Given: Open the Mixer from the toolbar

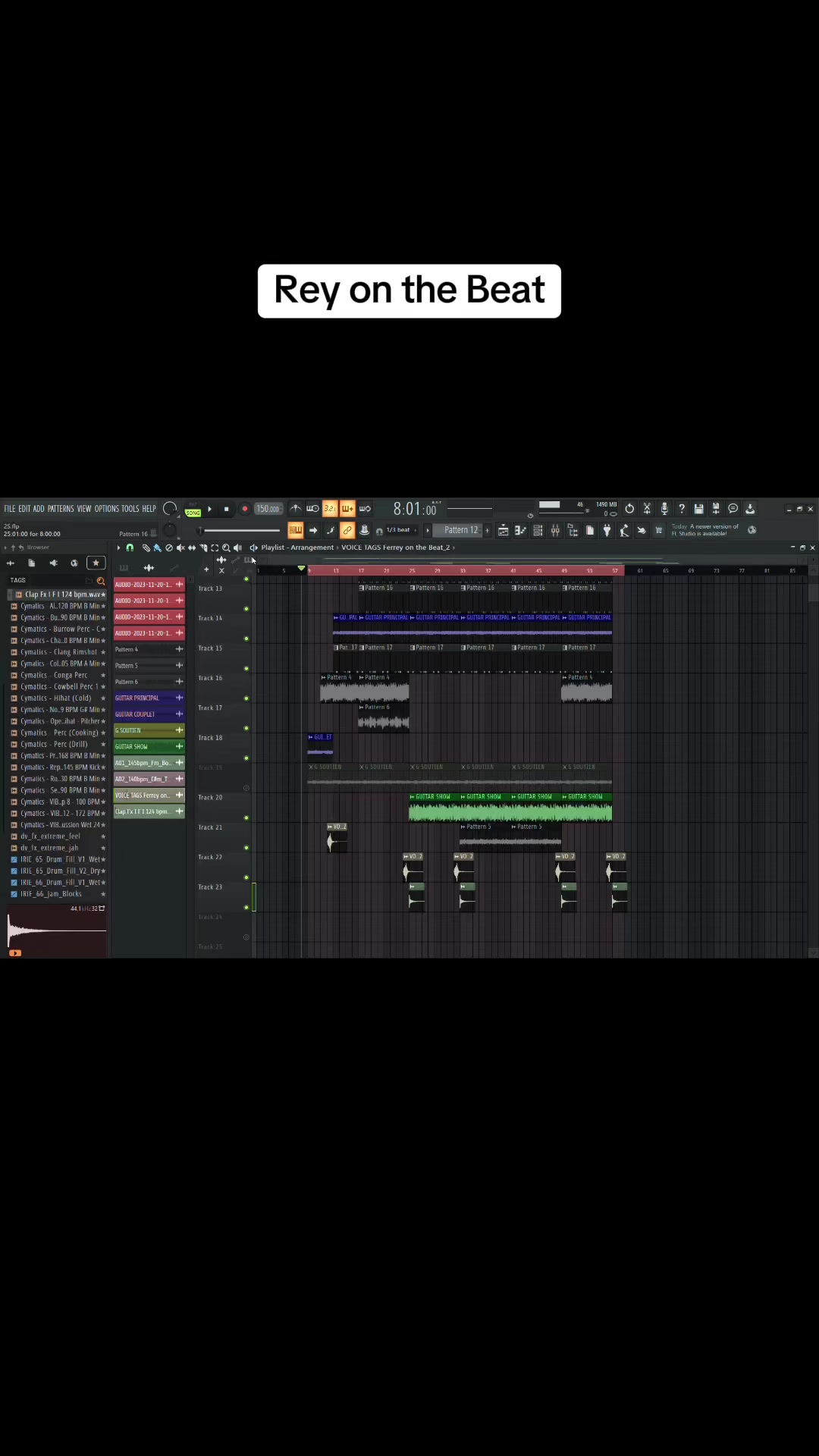Looking at the screenshot, I should point(555,531).
